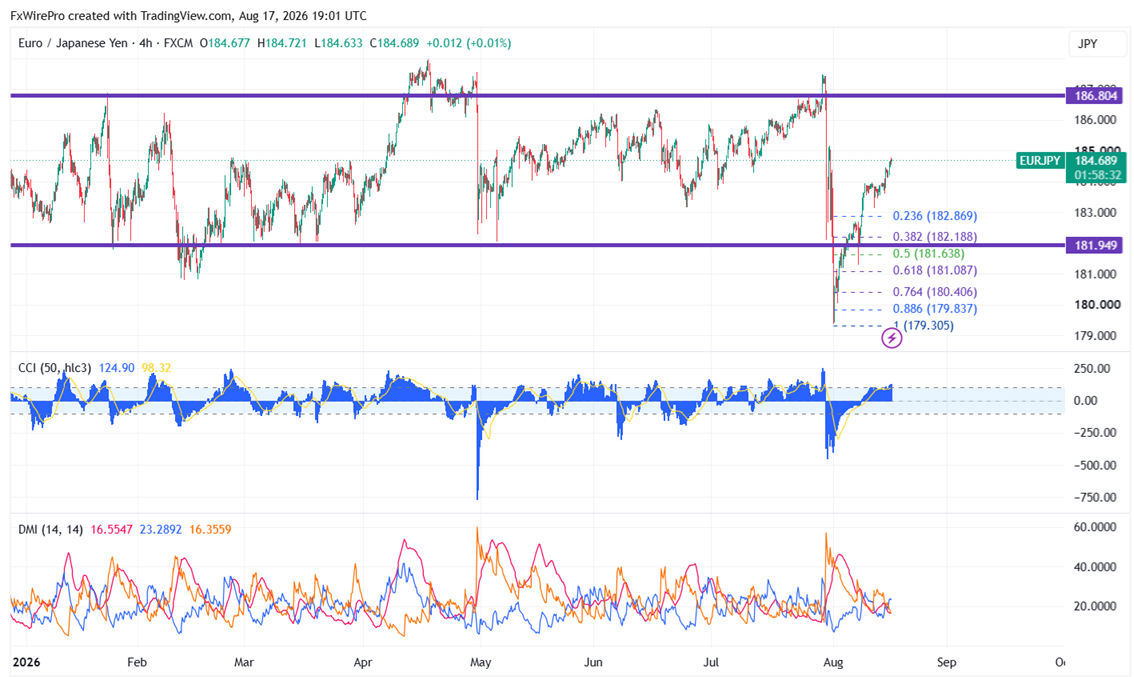This screenshot has height=677, width=1134.
Task: Click the 01:58:32 candle countdown timer
Action: pos(1098,175)
